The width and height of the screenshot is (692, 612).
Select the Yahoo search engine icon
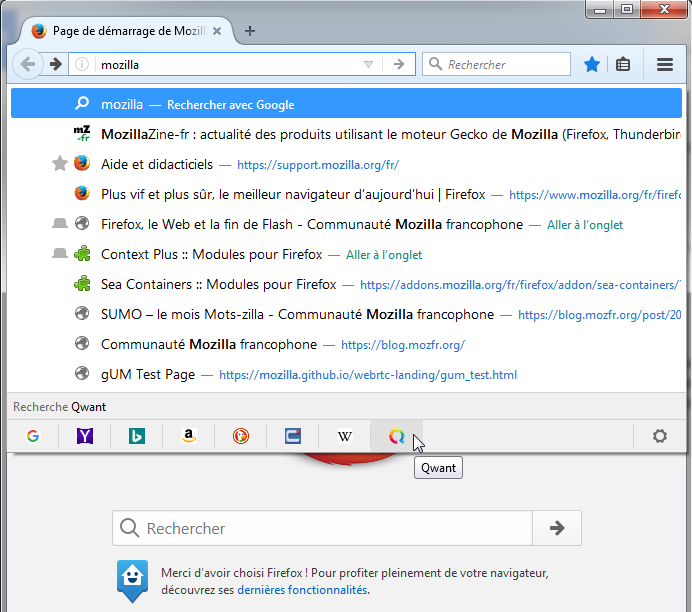pyautogui.click(x=85, y=436)
